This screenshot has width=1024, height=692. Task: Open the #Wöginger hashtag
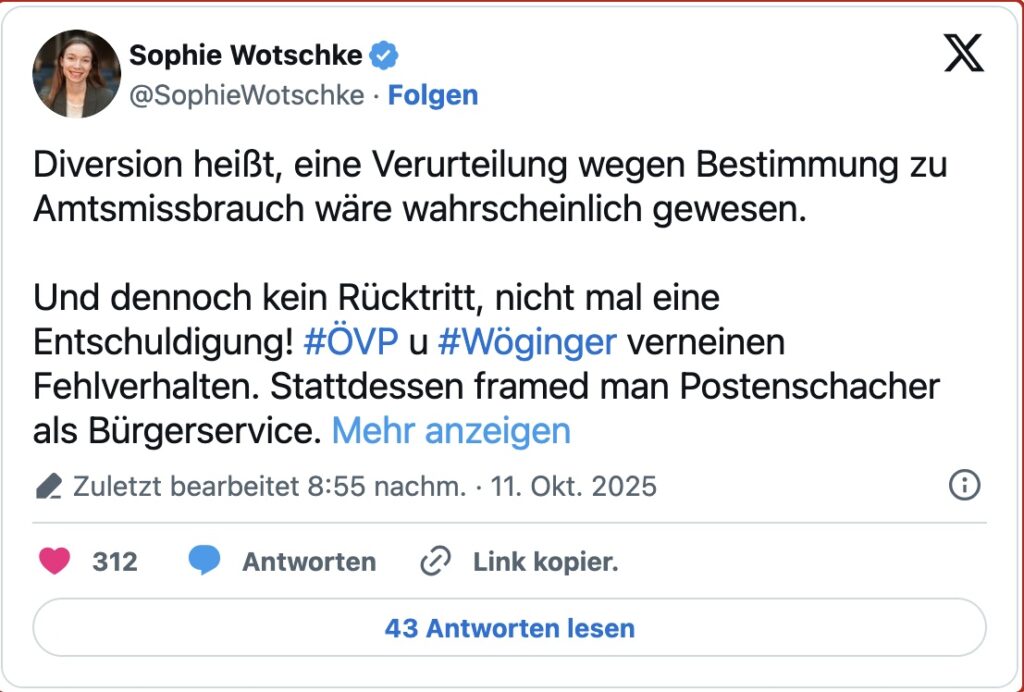click(x=527, y=343)
